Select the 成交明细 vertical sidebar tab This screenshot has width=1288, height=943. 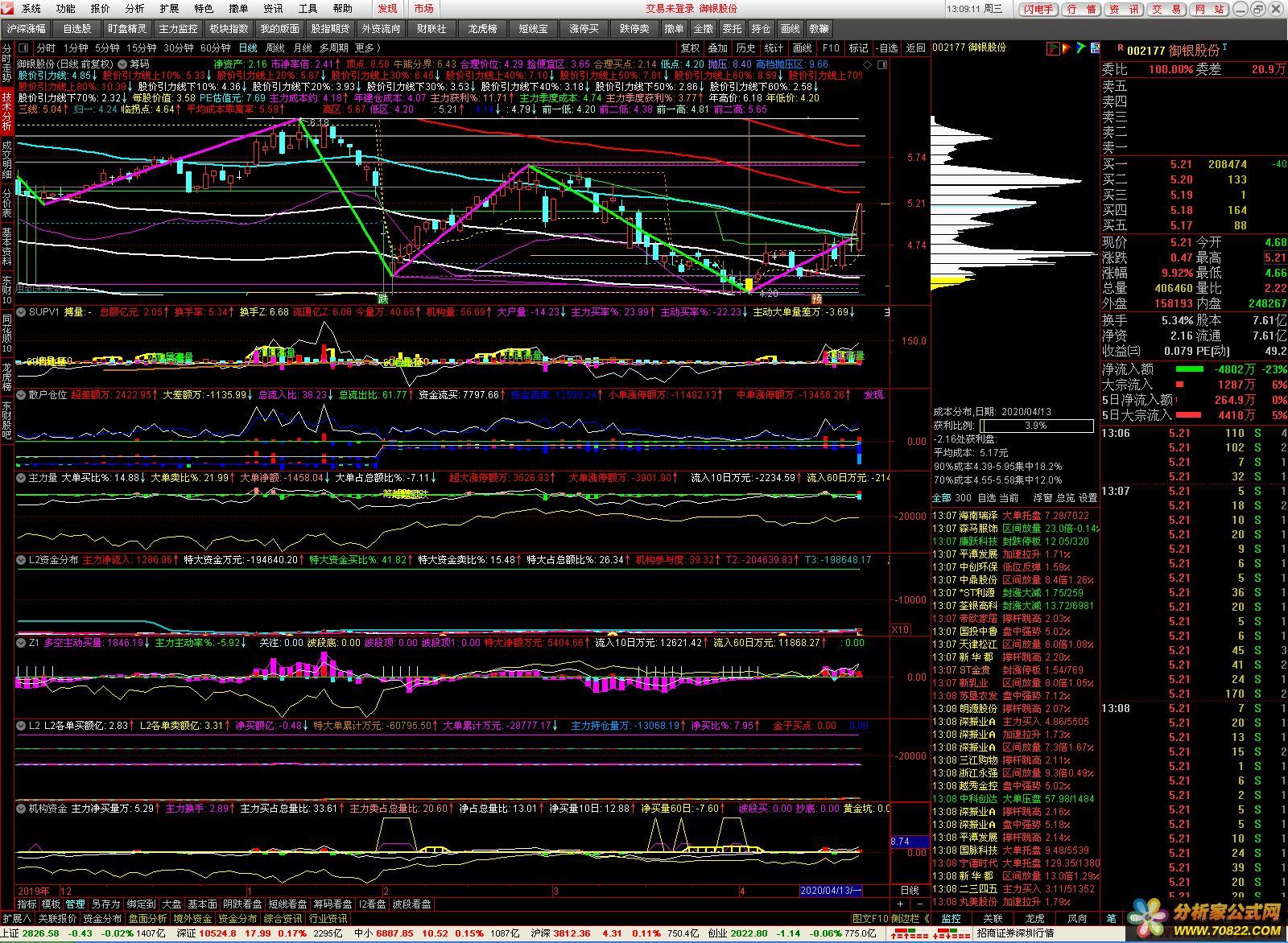(6, 159)
